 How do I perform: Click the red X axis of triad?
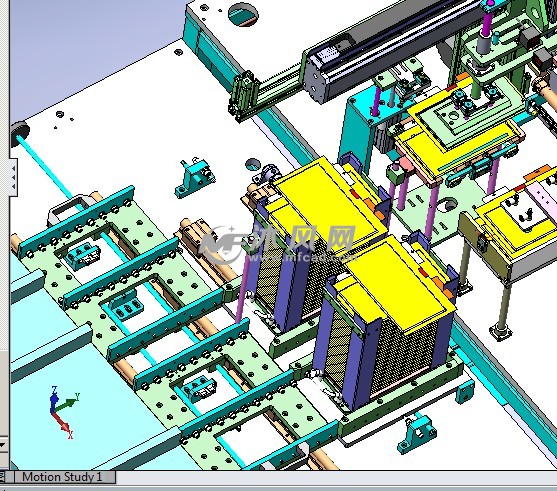(63, 425)
